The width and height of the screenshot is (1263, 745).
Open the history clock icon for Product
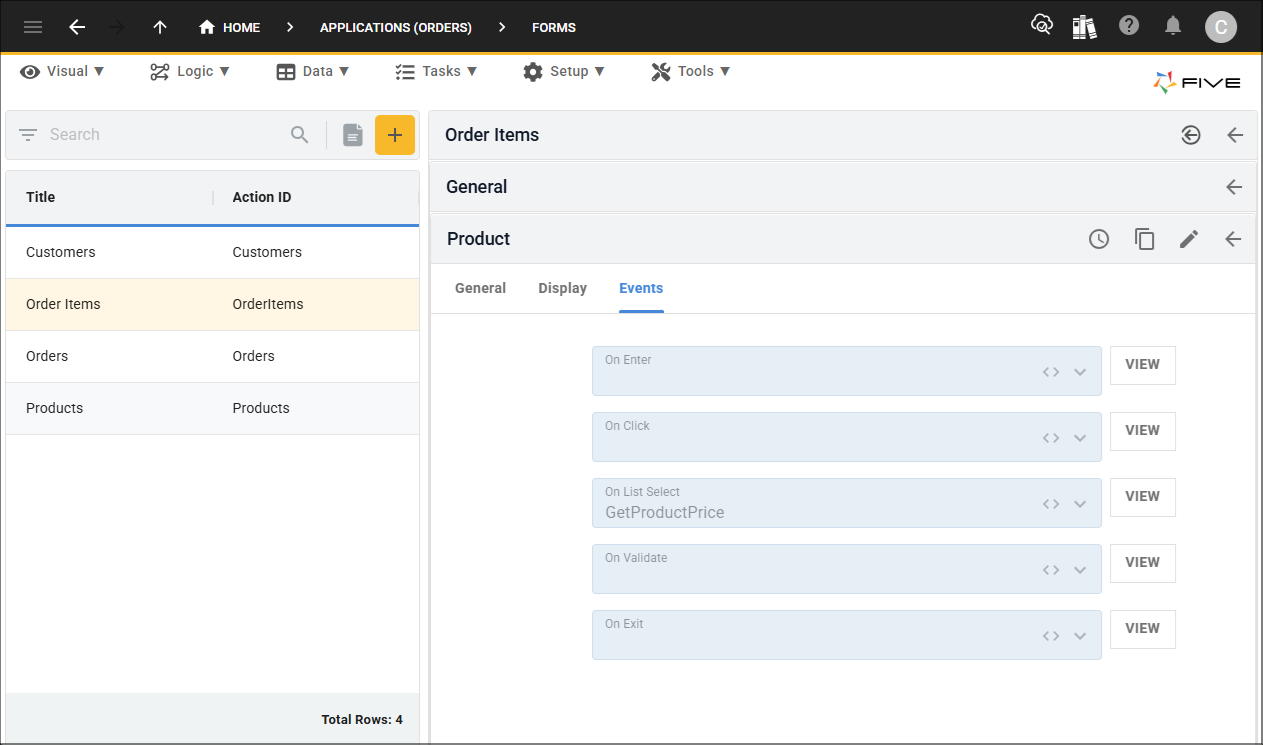[1099, 239]
